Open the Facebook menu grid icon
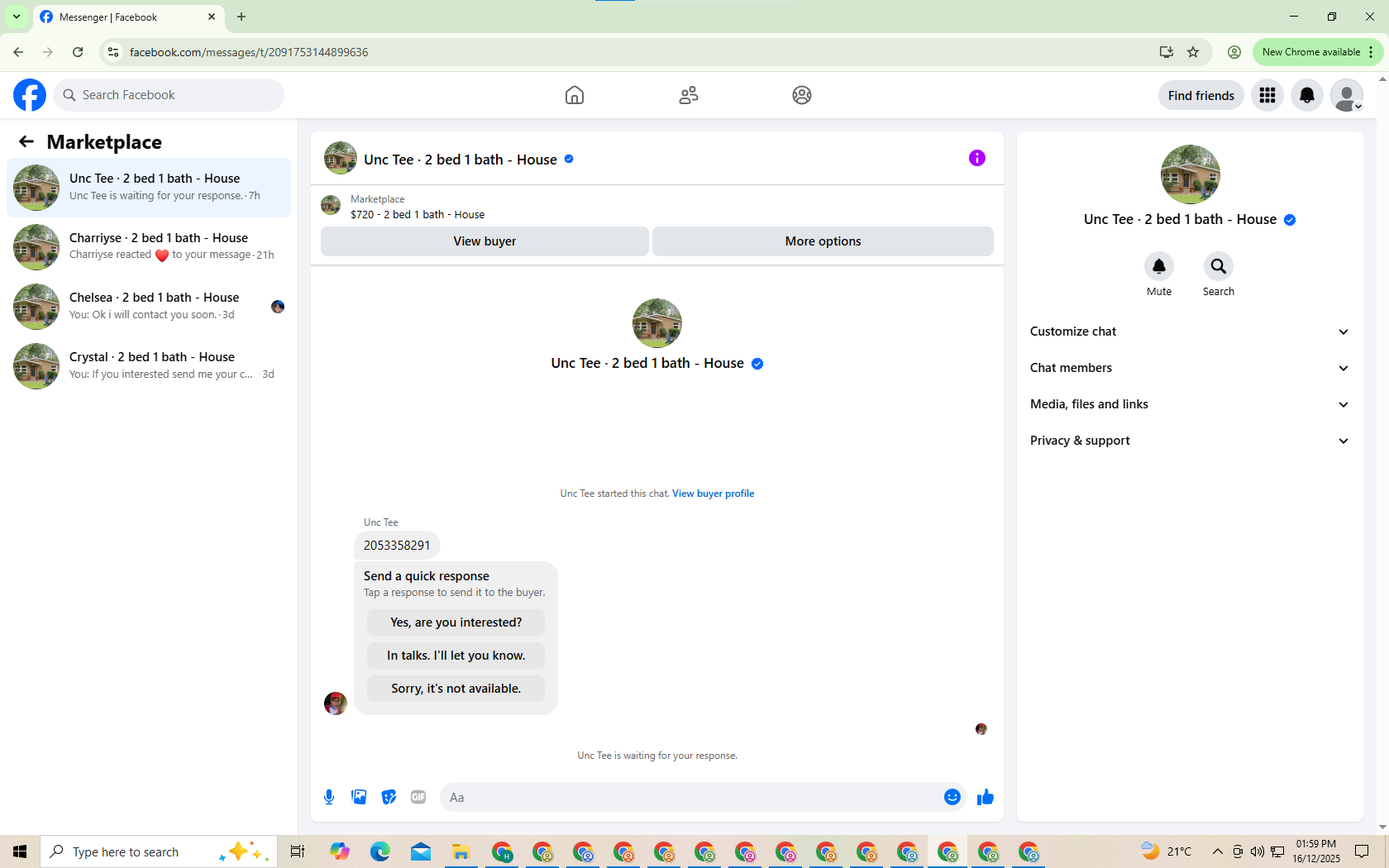Image resolution: width=1389 pixels, height=868 pixels. tap(1267, 95)
